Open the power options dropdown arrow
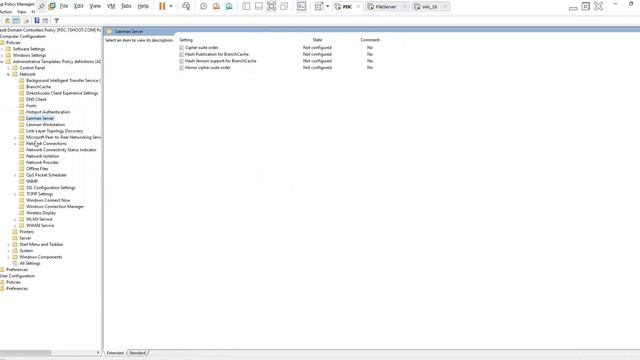This screenshot has width=640, height=360. click(171, 6)
